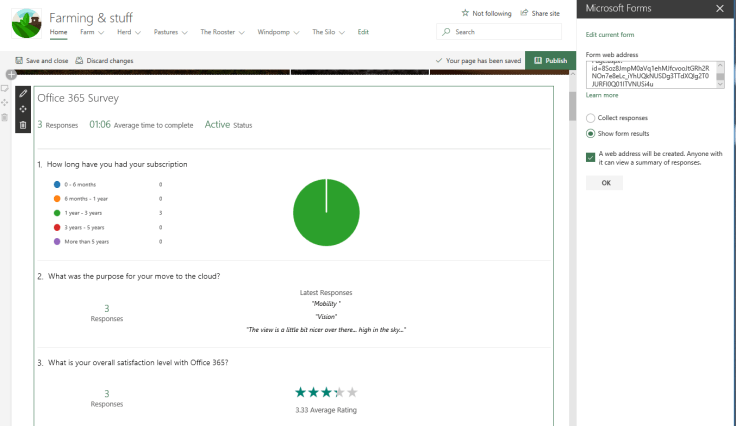The width and height of the screenshot is (736, 426).
Task: Click the Share site icon
Action: tap(525, 13)
